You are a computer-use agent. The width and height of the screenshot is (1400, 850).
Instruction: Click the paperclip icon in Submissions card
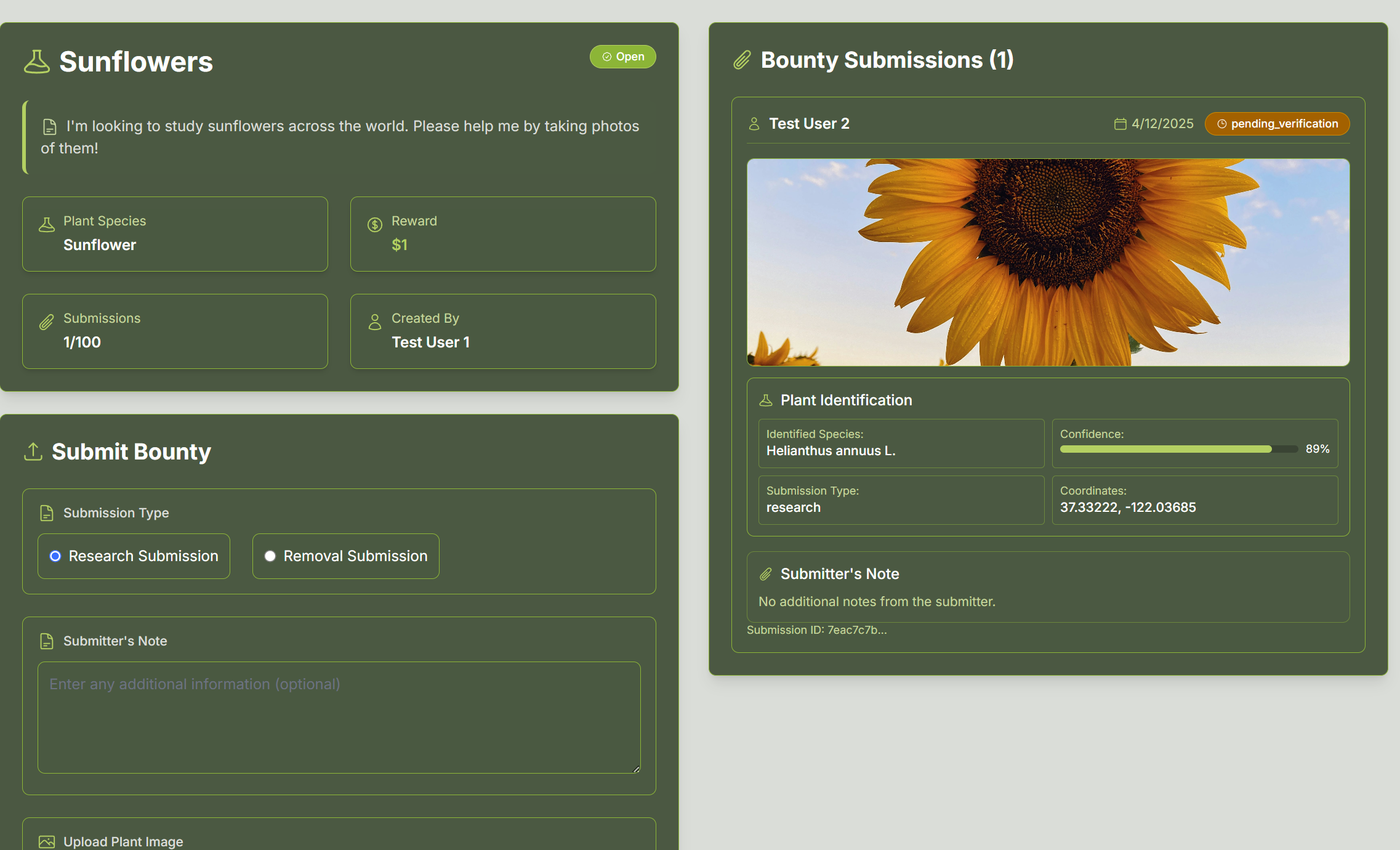[47, 322]
